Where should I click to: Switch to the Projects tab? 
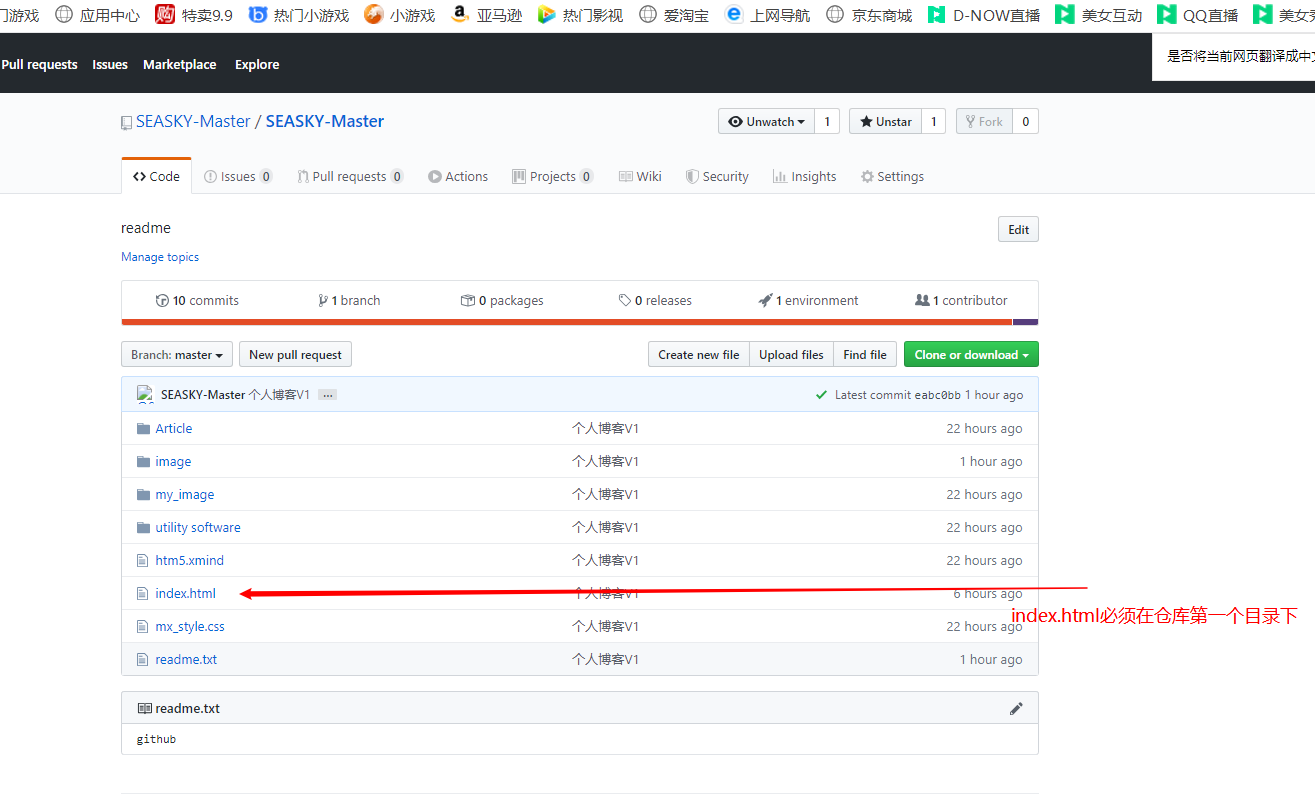click(552, 176)
